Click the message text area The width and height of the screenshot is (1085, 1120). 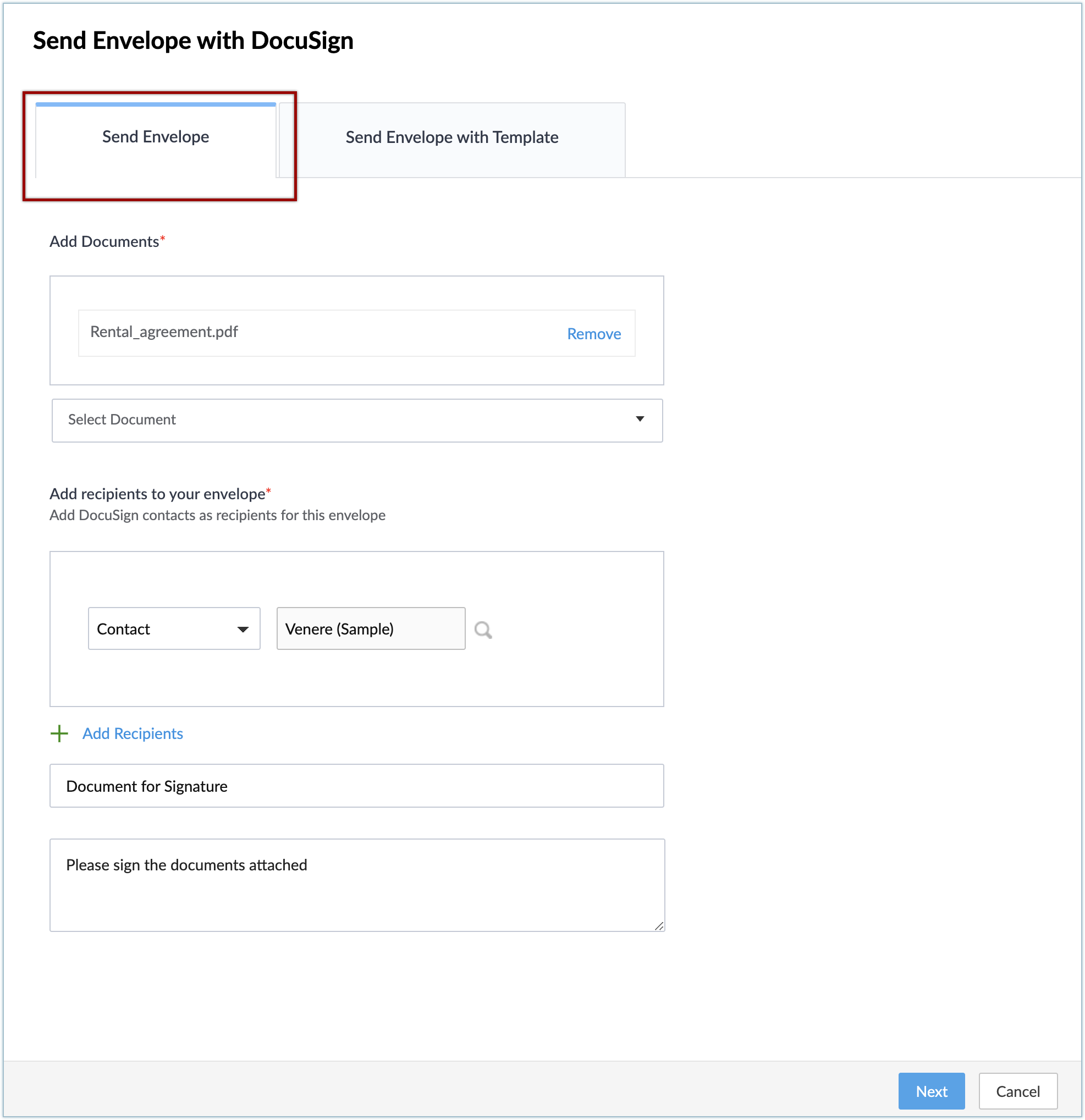click(357, 885)
